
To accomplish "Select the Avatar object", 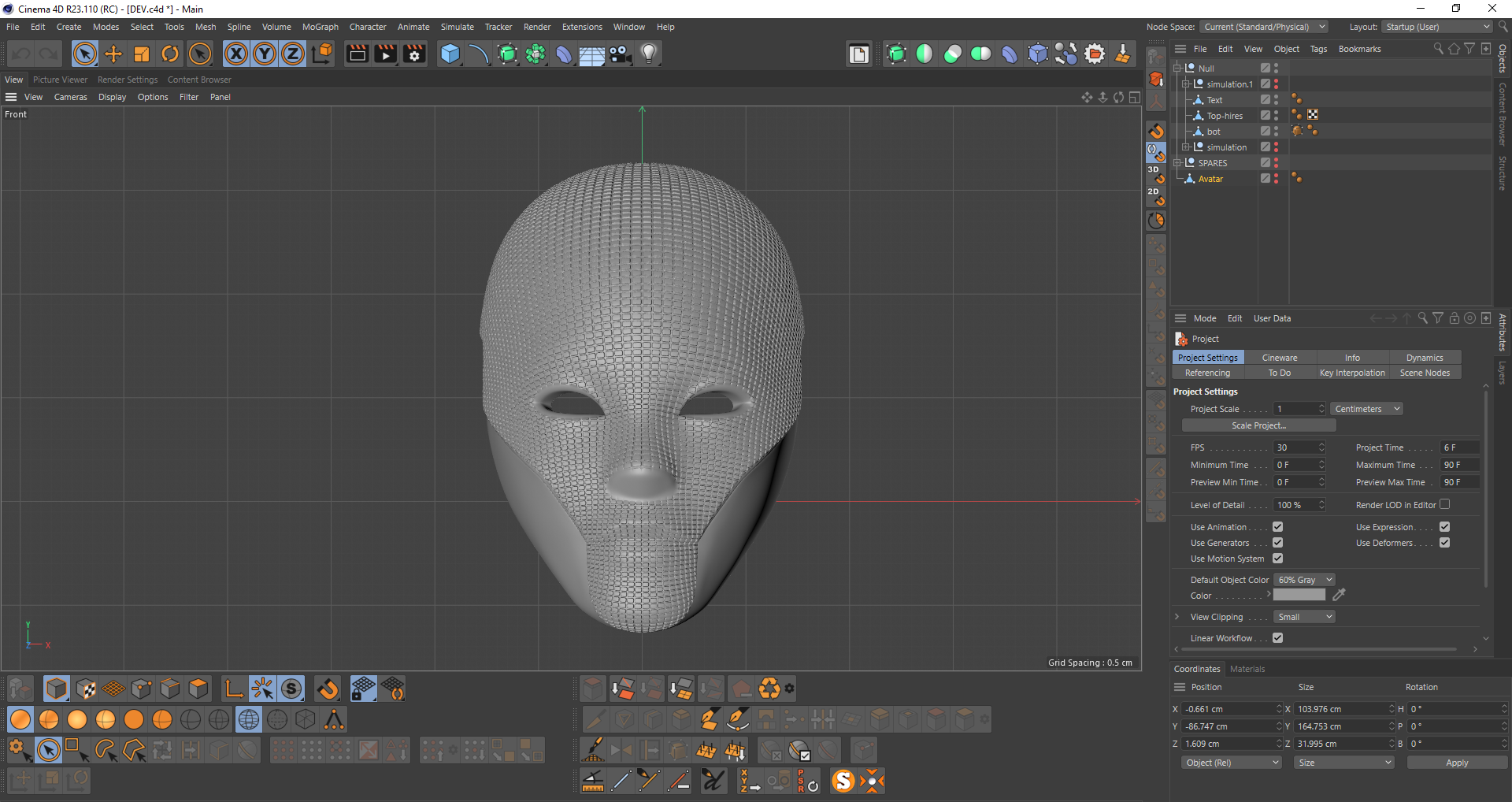I will [1210, 179].
